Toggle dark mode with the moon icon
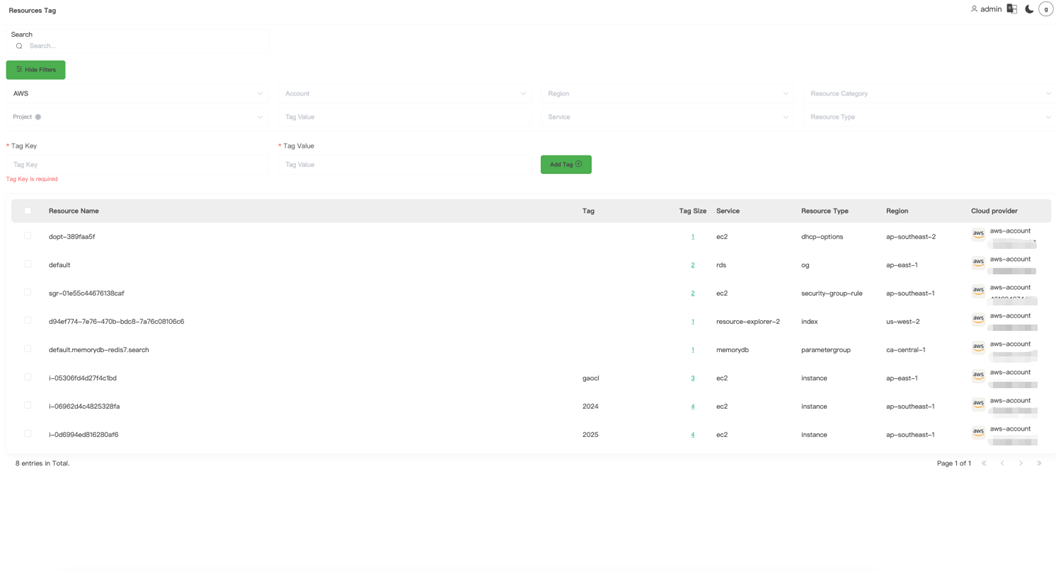 (x=1029, y=9)
